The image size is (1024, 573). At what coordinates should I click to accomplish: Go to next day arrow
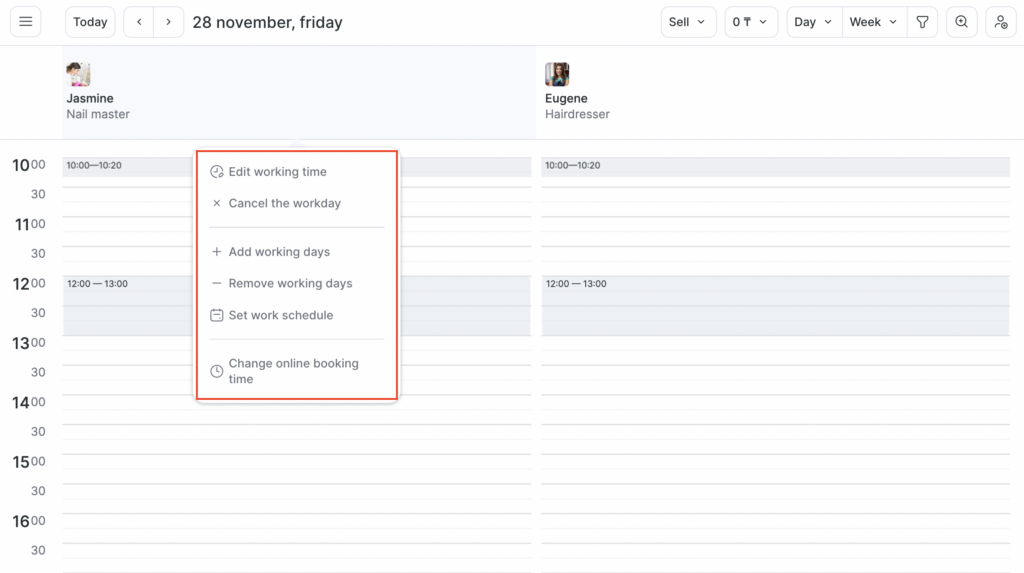tap(168, 22)
